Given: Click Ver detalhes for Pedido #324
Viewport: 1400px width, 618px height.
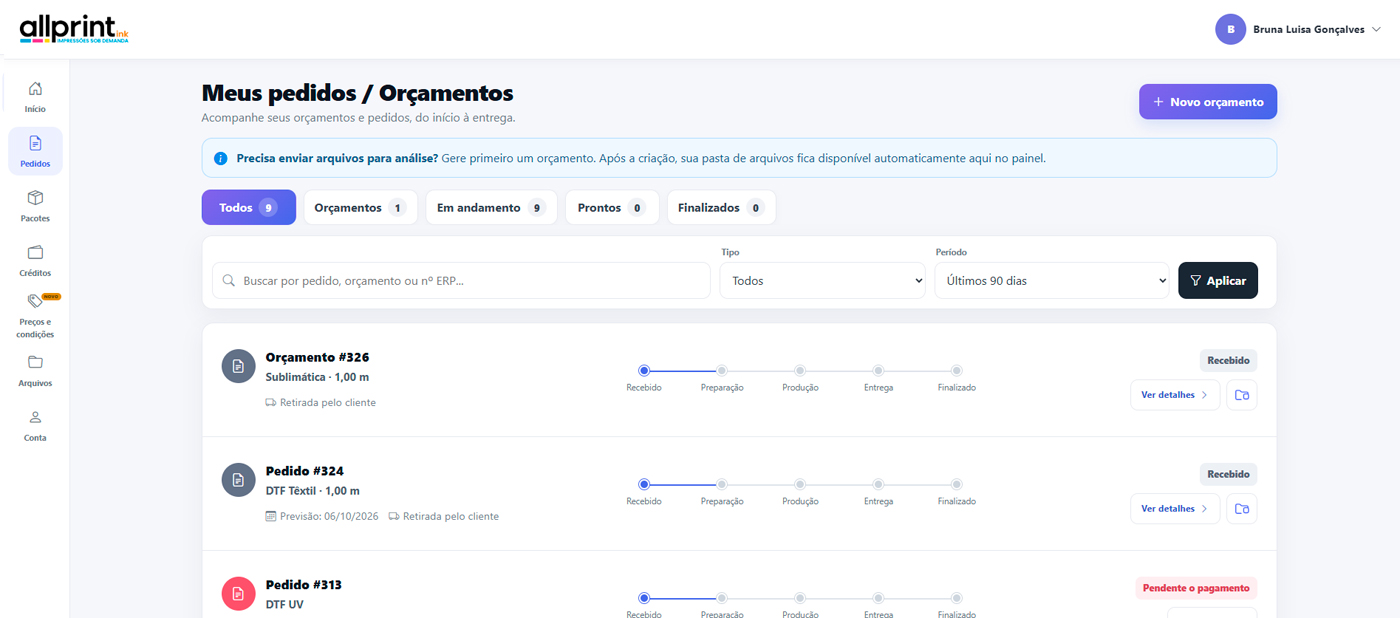Looking at the screenshot, I should coord(1175,509).
